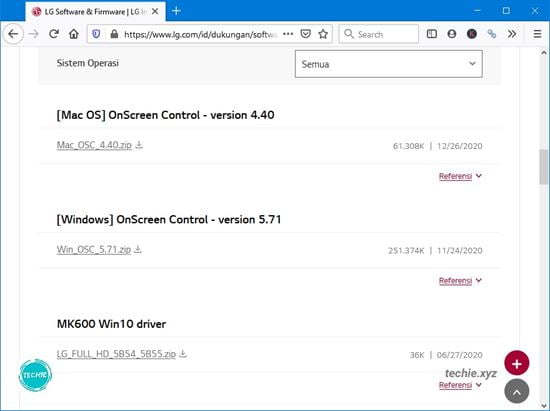Click the forward navigation arrow
This screenshot has height=411, width=550.
(x=34, y=34)
